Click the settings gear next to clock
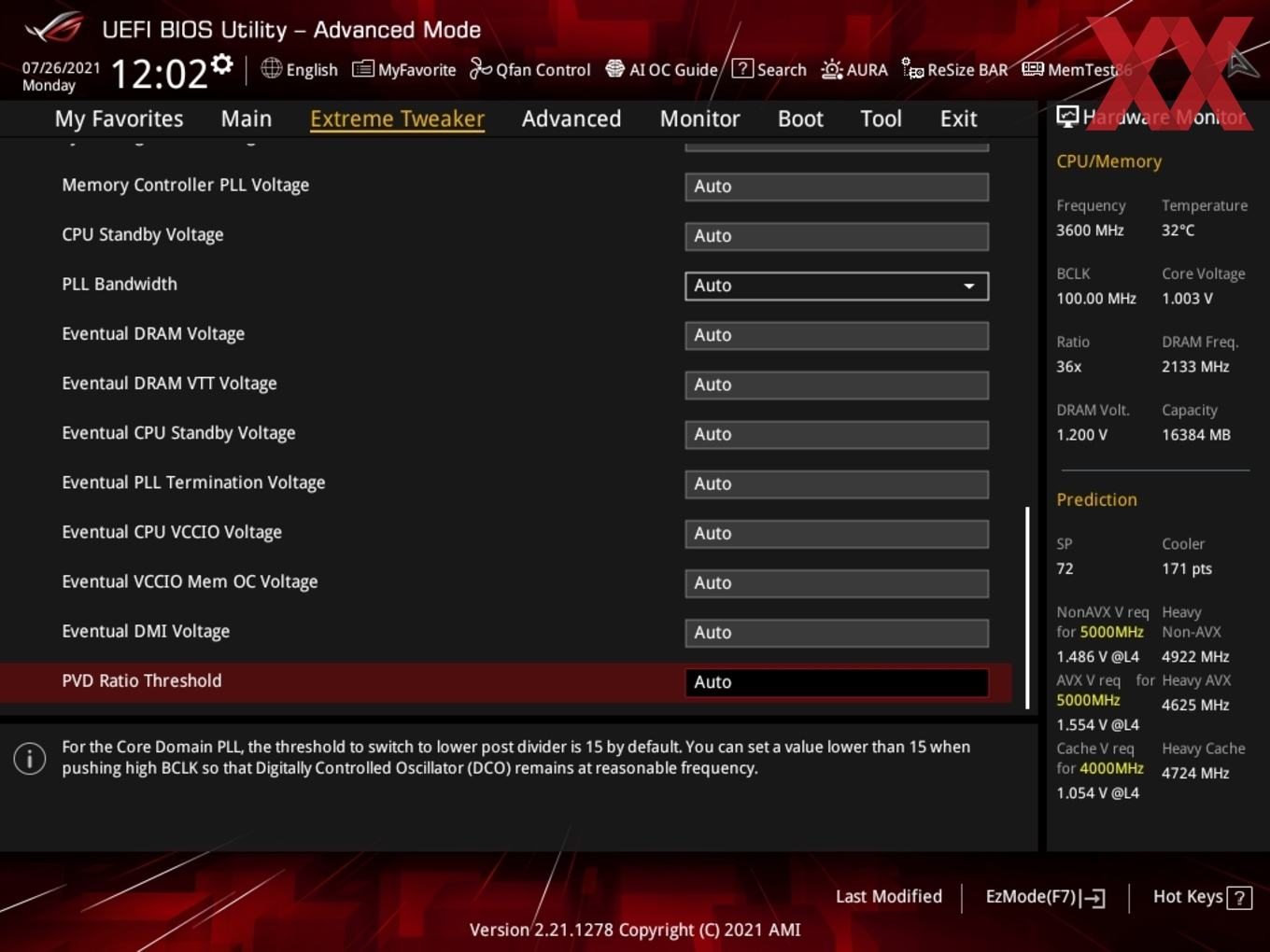This screenshot has height=952, width=1270. [222, 63]
